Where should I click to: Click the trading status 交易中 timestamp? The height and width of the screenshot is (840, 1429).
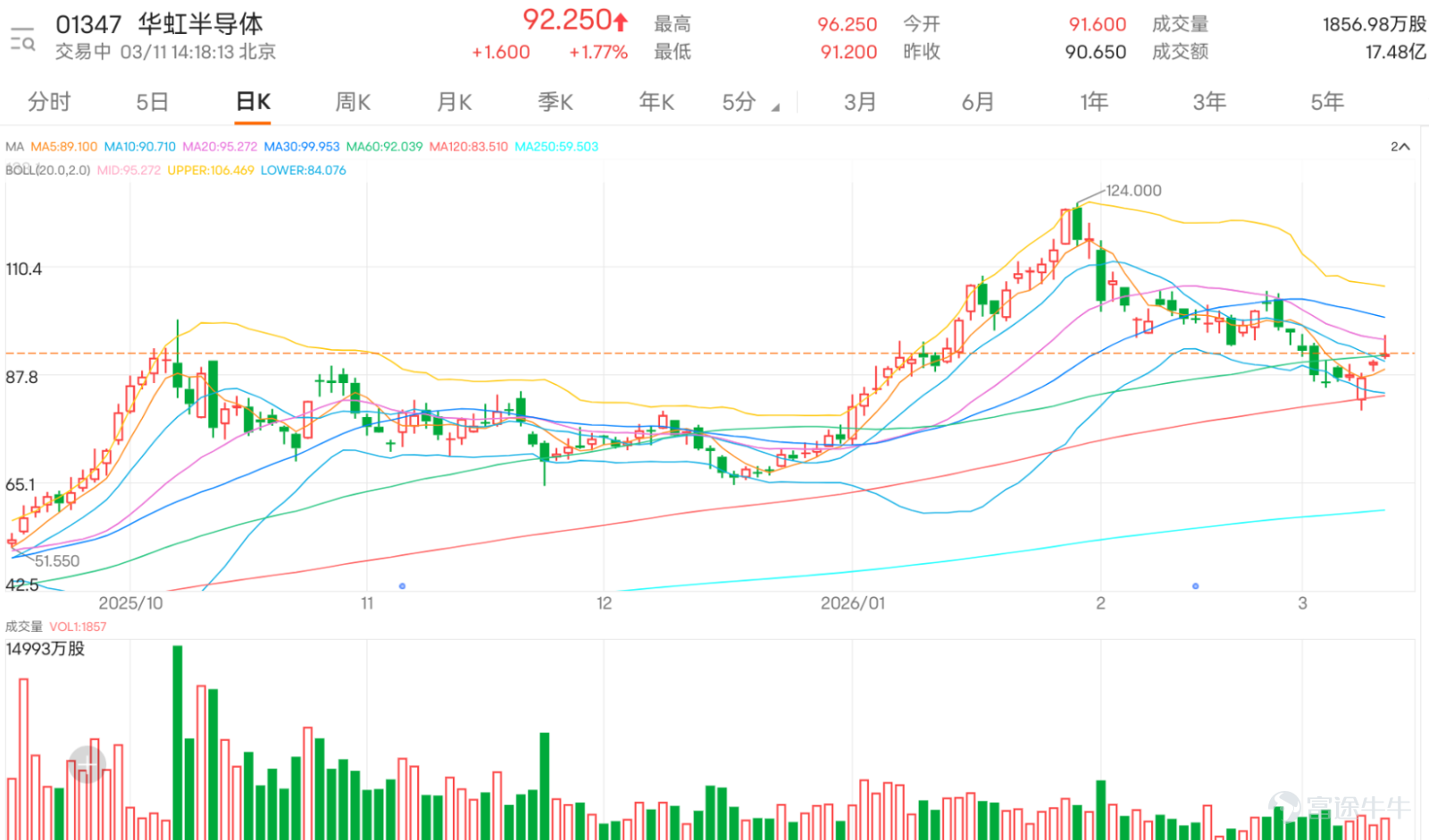(165, 52)
